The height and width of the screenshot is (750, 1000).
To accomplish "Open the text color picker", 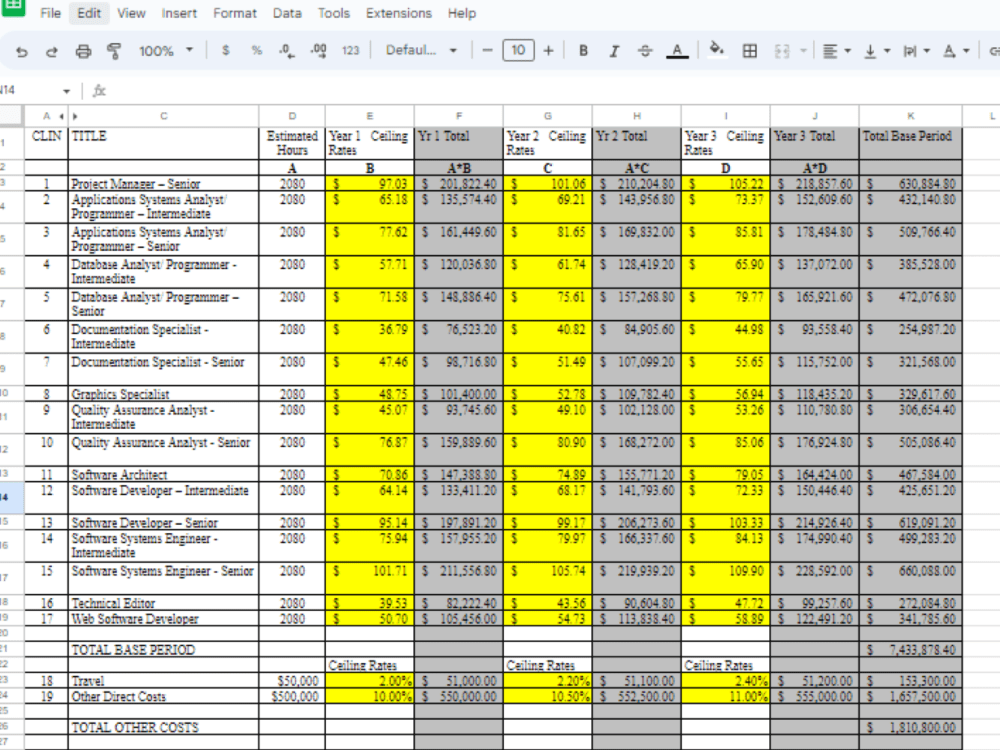I will (677, 51).
